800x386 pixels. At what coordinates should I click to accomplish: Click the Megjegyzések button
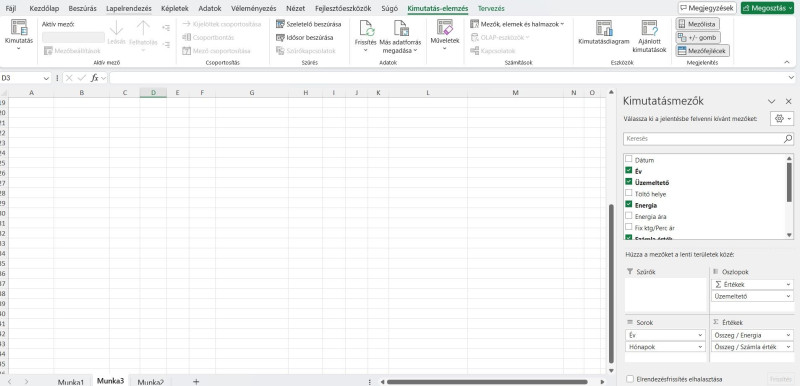click(707, 8)
